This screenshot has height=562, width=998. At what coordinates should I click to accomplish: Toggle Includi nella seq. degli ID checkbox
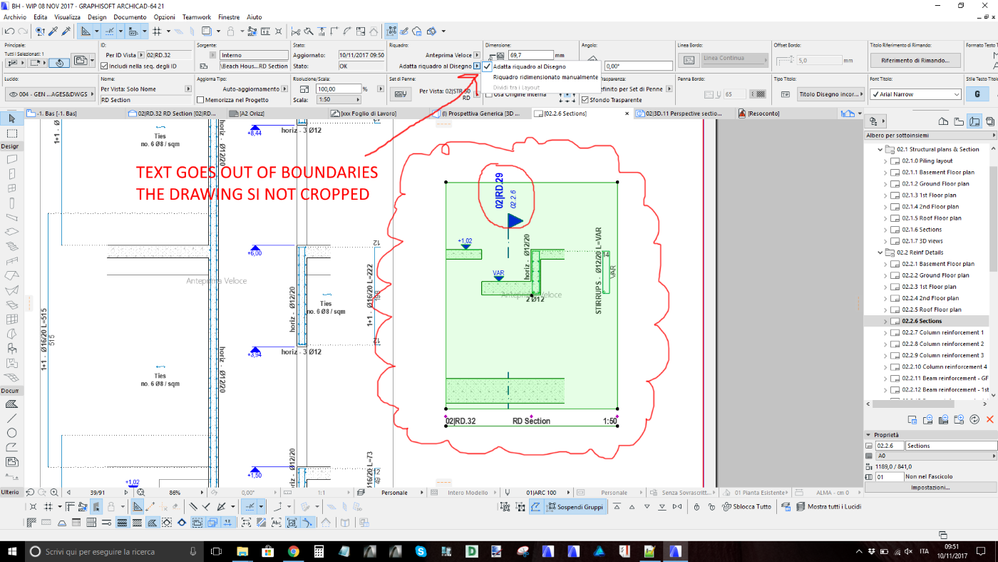coord(104,66)
